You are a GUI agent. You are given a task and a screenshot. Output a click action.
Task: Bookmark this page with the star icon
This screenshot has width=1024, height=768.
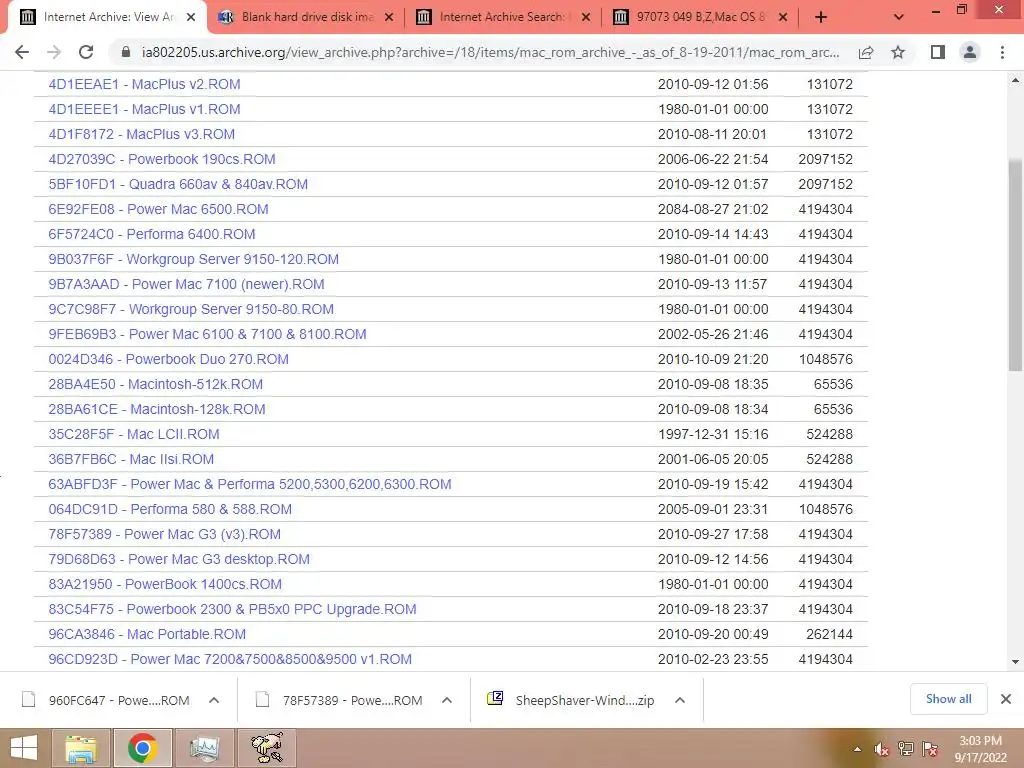click(x=898, y=52)
